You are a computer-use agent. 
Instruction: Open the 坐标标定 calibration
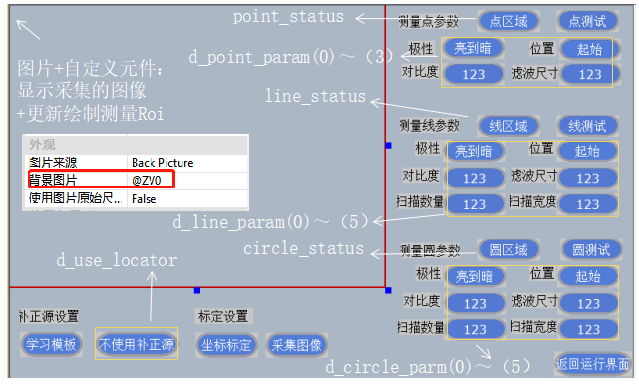pyautogui.click(x=226, y=345)
